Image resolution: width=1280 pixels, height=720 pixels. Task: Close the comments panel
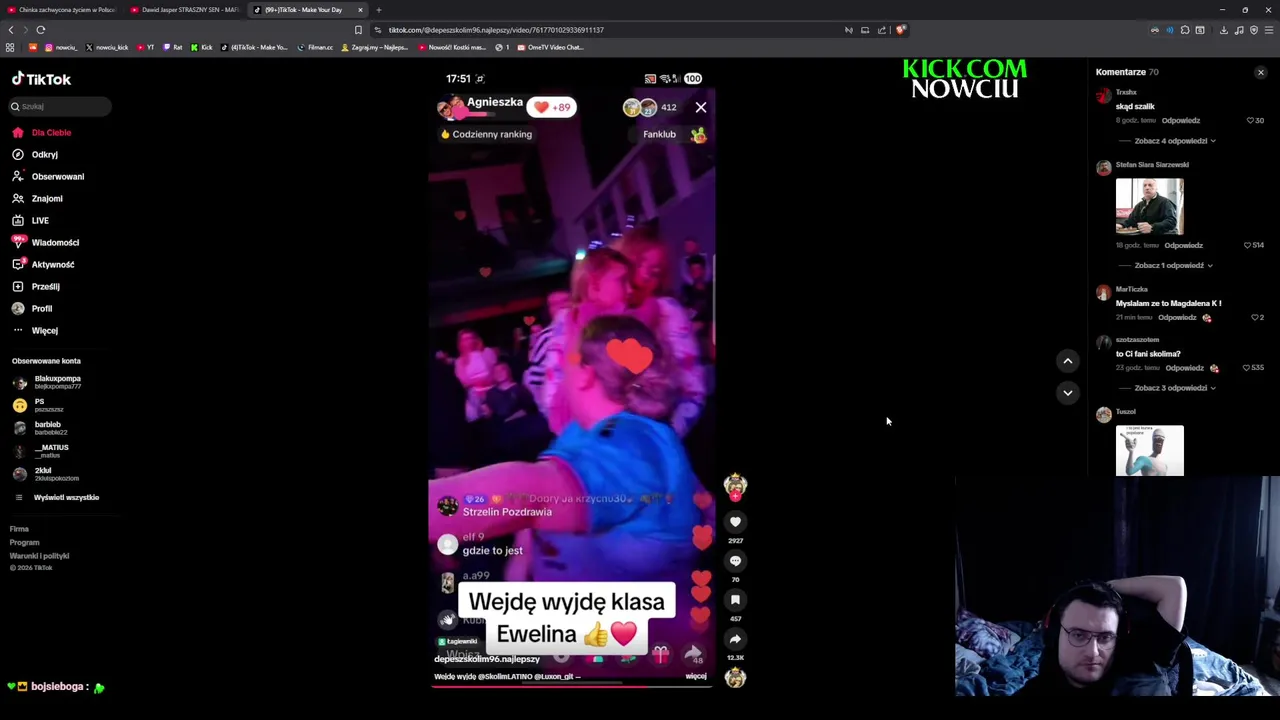pos(1260,72)
